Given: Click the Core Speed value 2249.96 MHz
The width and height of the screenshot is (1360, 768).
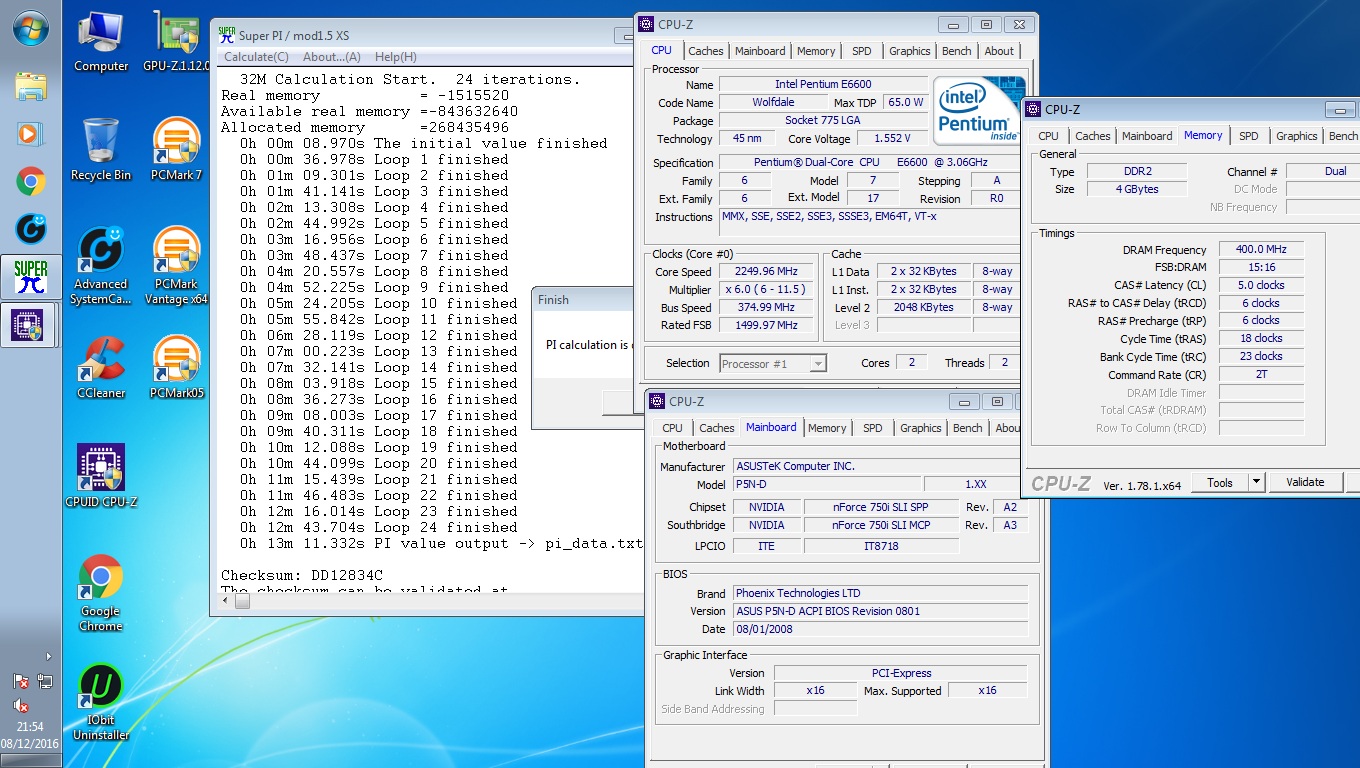Looking at the screenshot, I should (767, 272).
